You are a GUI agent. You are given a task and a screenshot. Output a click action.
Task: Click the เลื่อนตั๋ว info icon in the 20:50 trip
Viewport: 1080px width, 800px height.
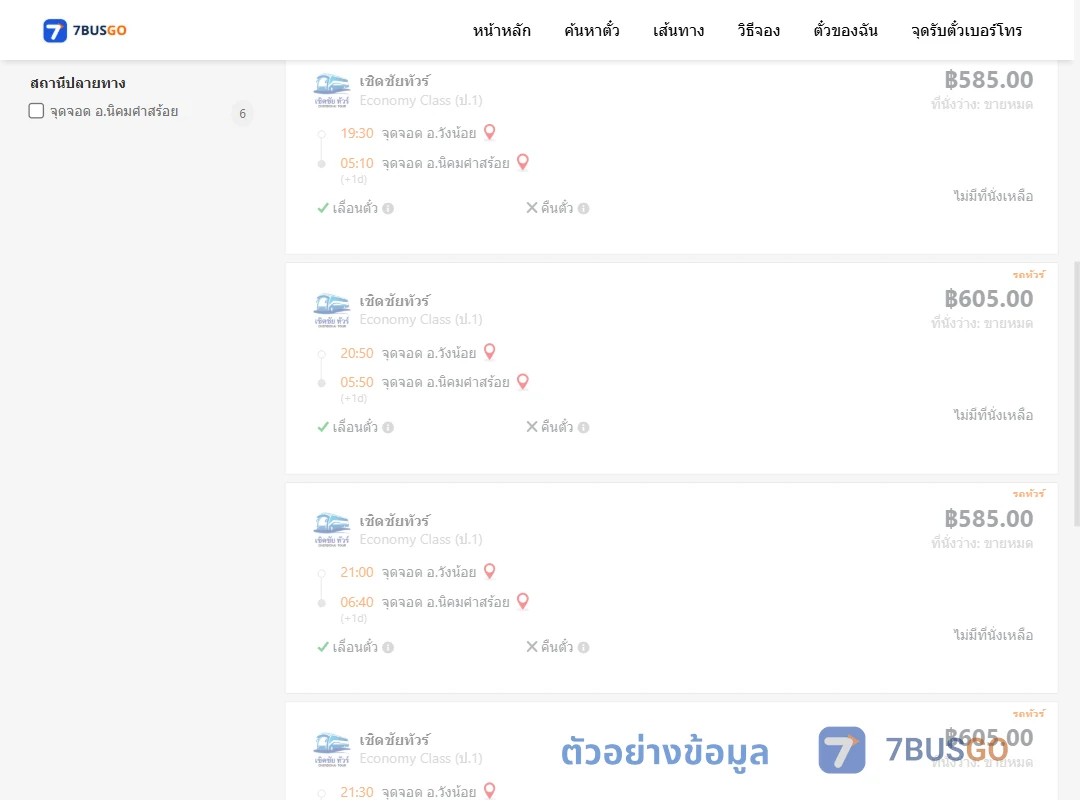tap(388, 427)
